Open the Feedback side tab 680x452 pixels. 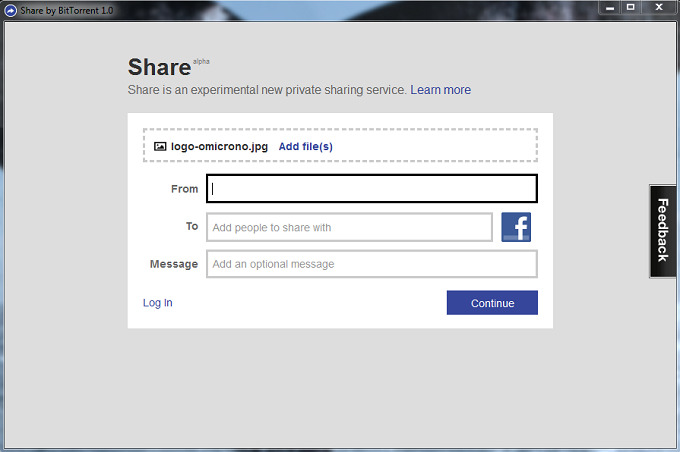663,231
